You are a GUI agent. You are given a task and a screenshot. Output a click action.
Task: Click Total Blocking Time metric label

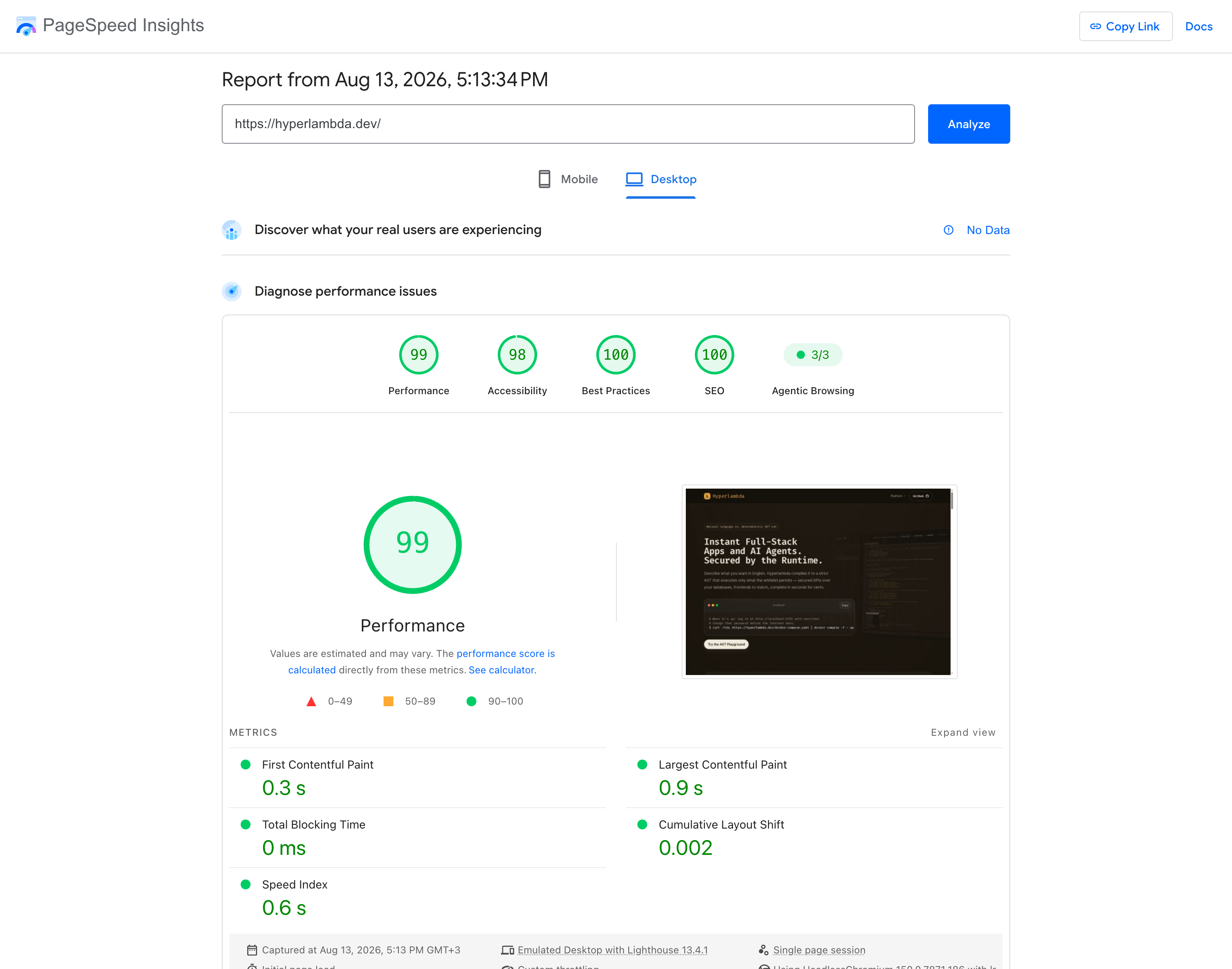point(314,824)
